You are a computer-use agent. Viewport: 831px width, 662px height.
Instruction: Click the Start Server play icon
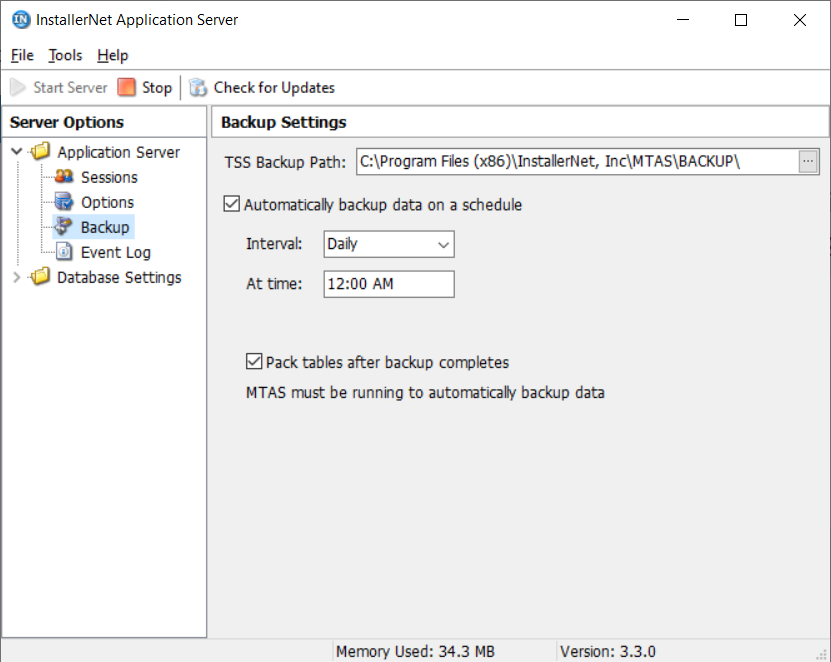click(x=17, y=87)
